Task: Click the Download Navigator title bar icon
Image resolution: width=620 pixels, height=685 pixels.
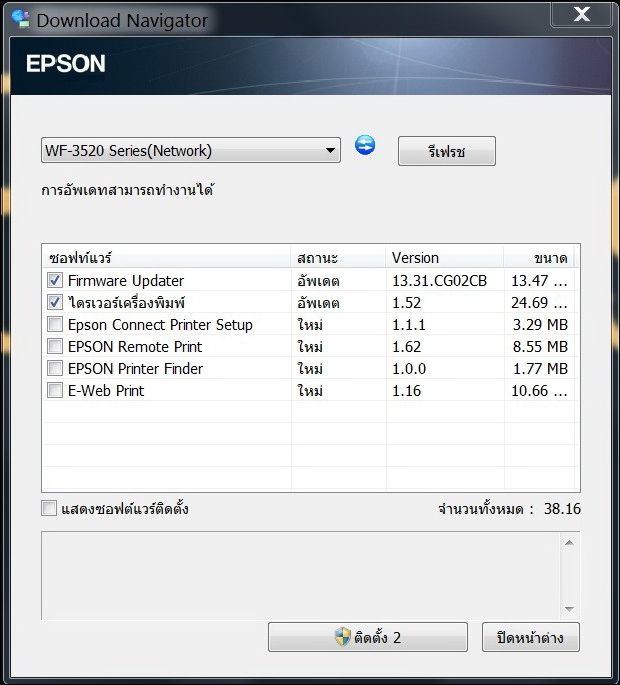Action: point(21,19)
